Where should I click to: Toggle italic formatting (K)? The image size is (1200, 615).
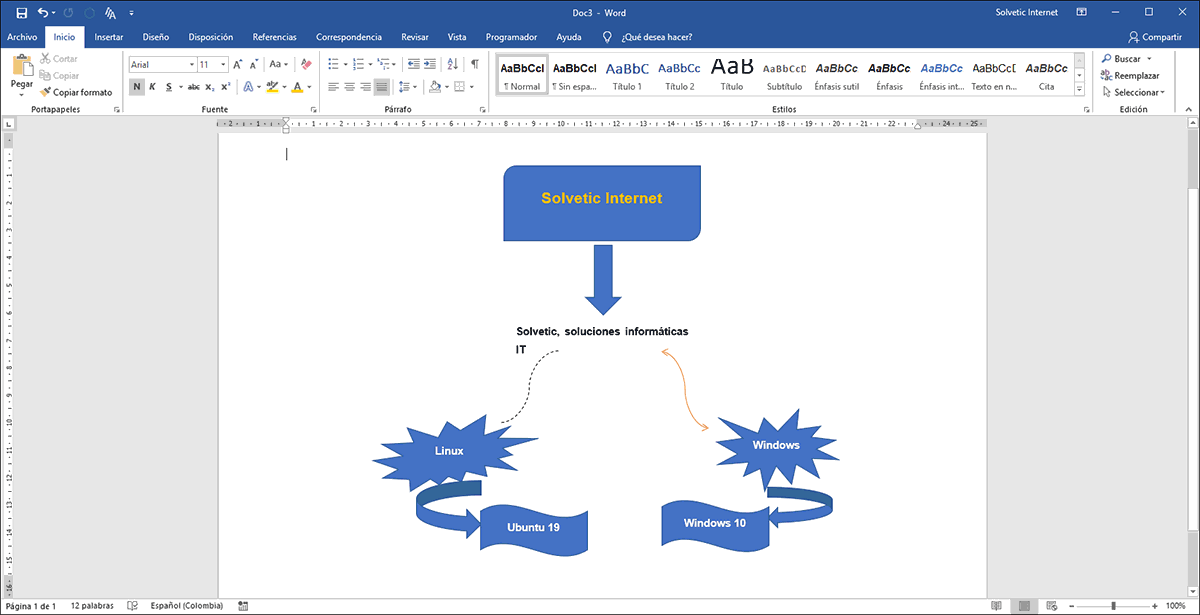click(x=153, y=87)
